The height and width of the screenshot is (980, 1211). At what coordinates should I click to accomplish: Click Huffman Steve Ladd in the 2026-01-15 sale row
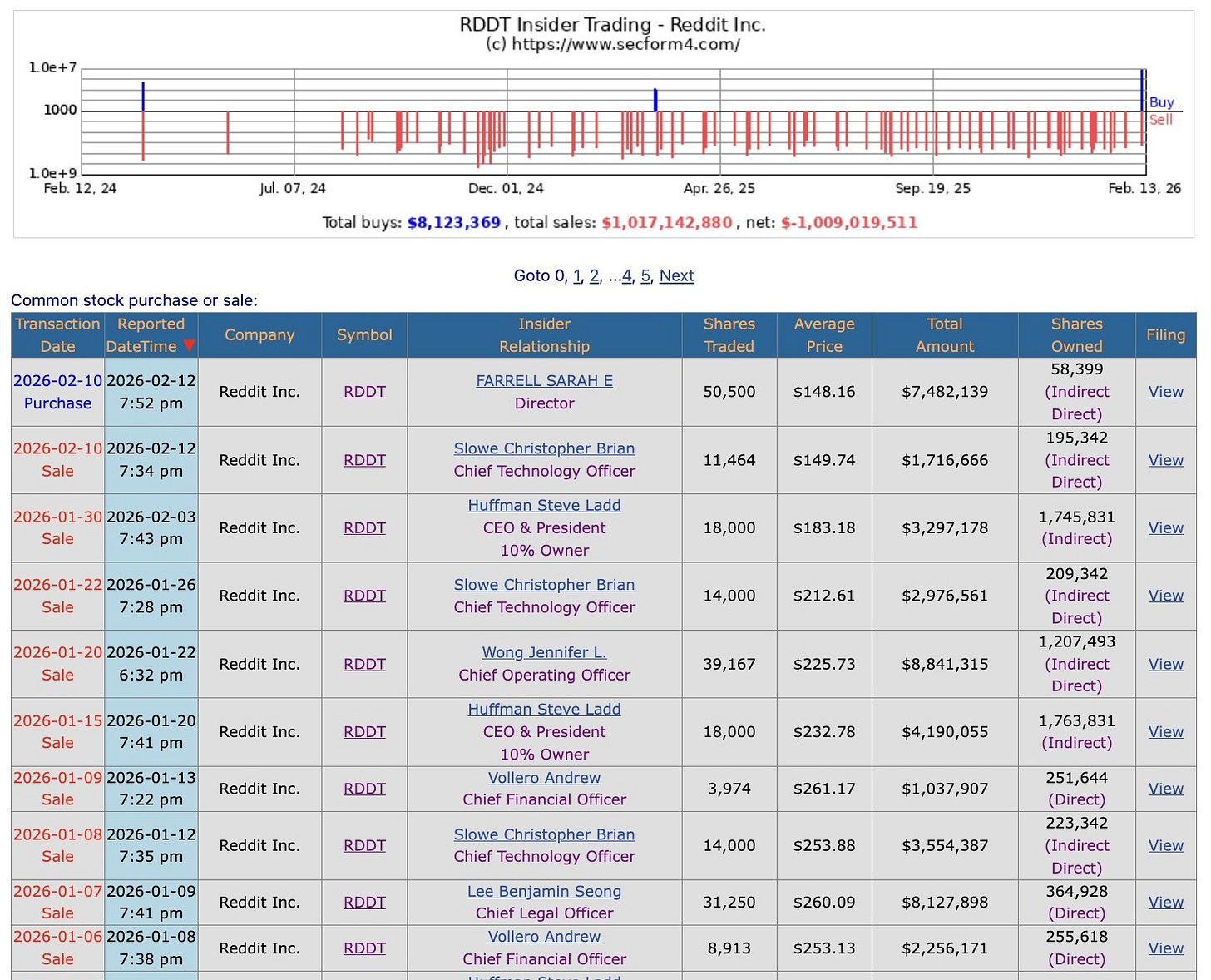coord(544,710)
